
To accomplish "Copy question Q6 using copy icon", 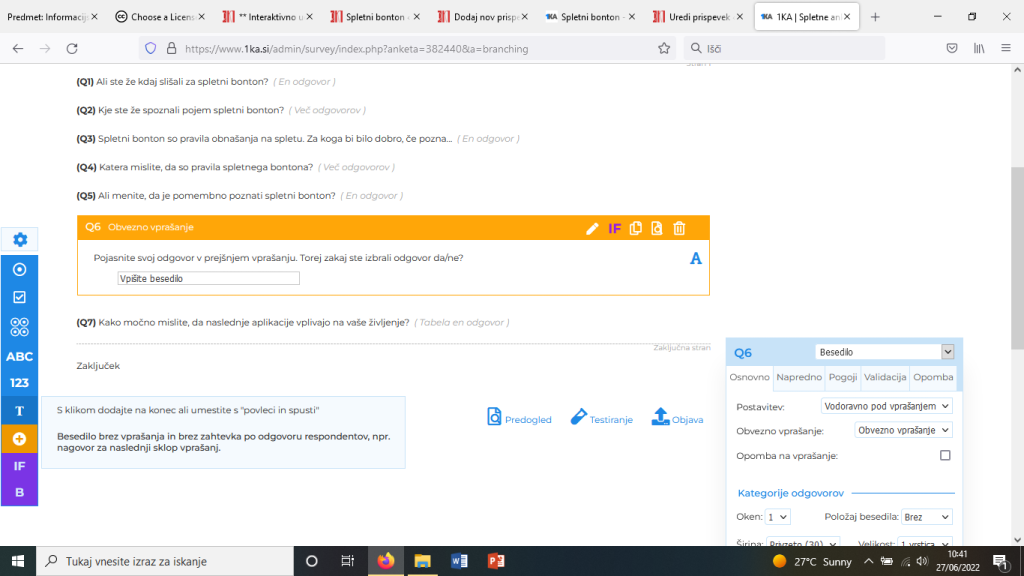I will pyautogui.click(x=635, y=228).
